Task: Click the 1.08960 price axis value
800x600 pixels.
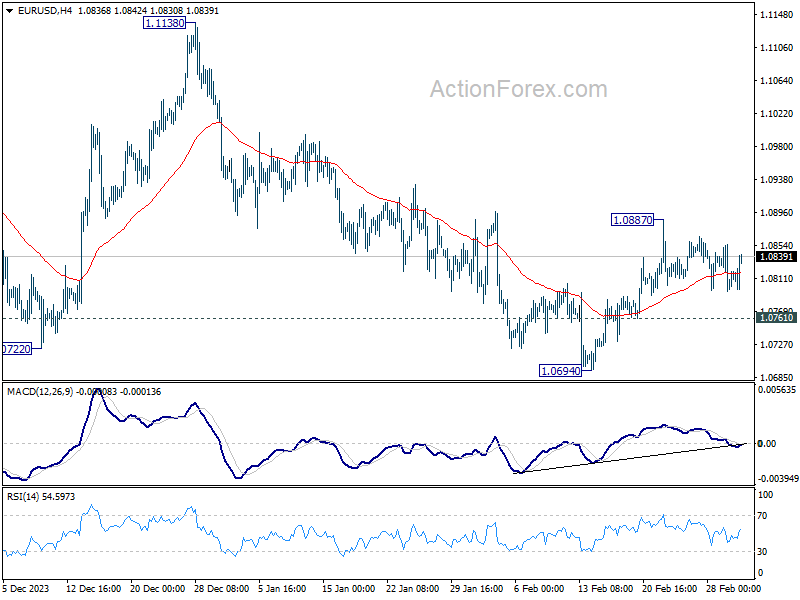Action: 777,212
